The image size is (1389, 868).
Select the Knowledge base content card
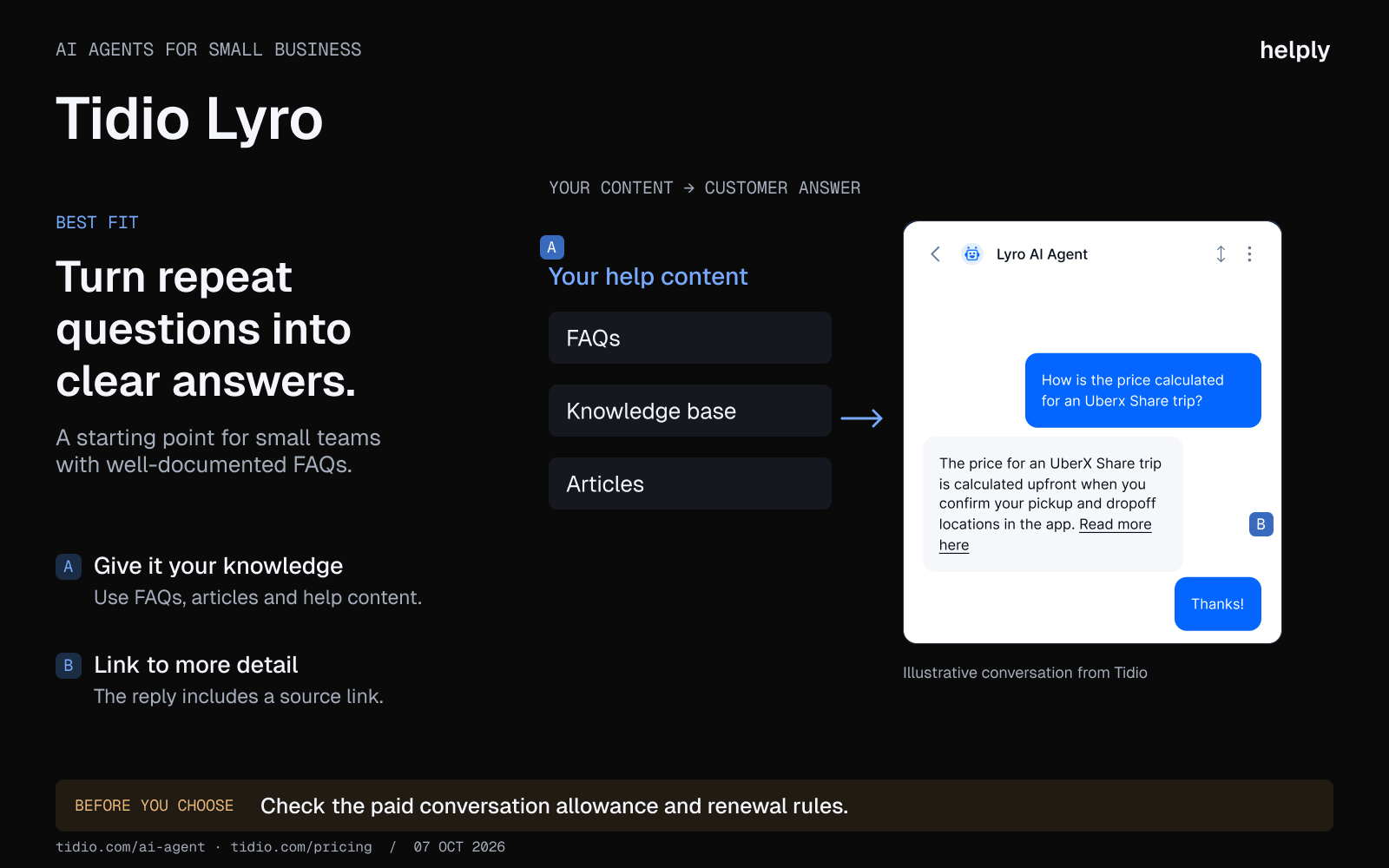(x=690, y=411)
